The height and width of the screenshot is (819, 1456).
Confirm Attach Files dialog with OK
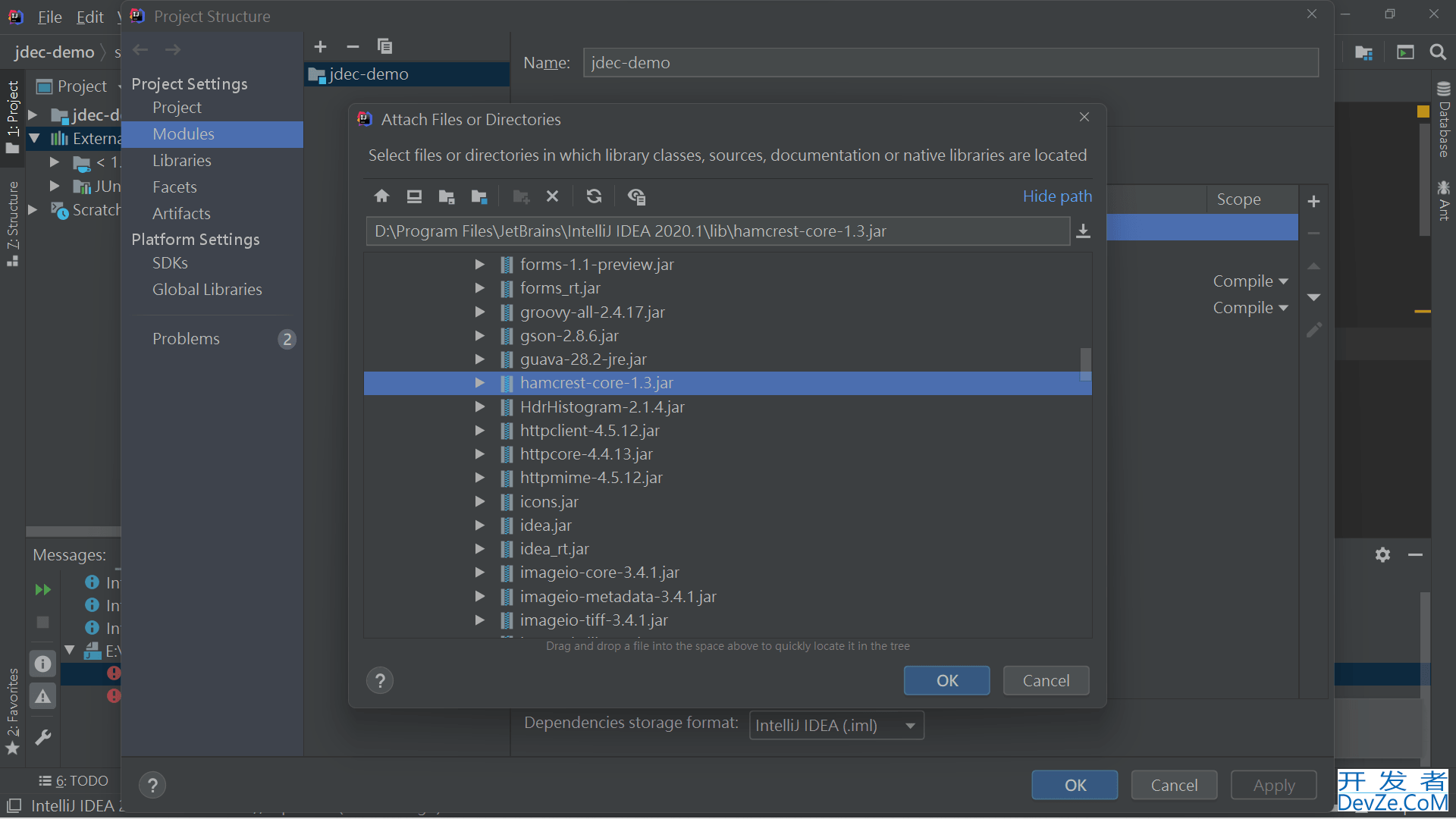coord(946,680)
